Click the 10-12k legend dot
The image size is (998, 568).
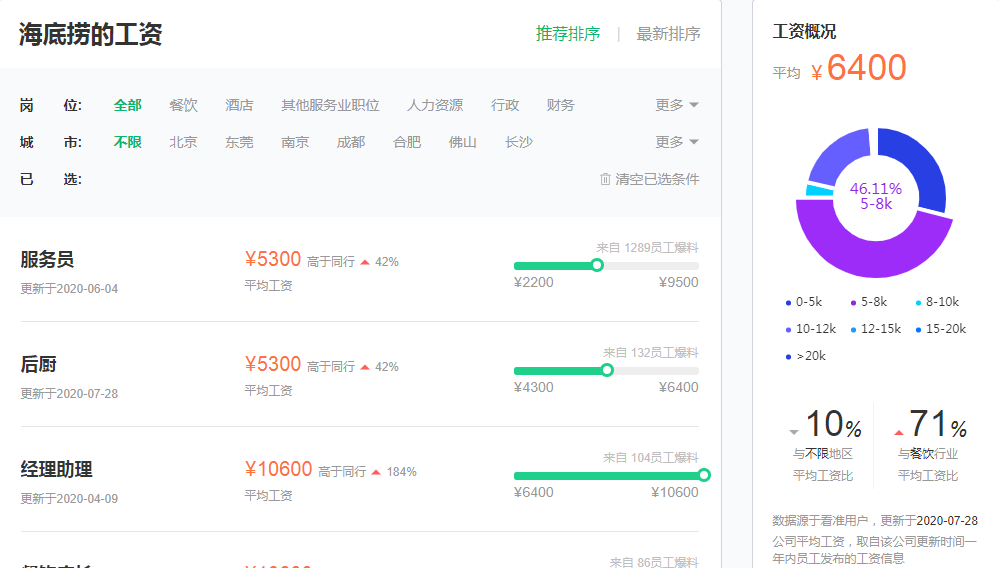789,330
